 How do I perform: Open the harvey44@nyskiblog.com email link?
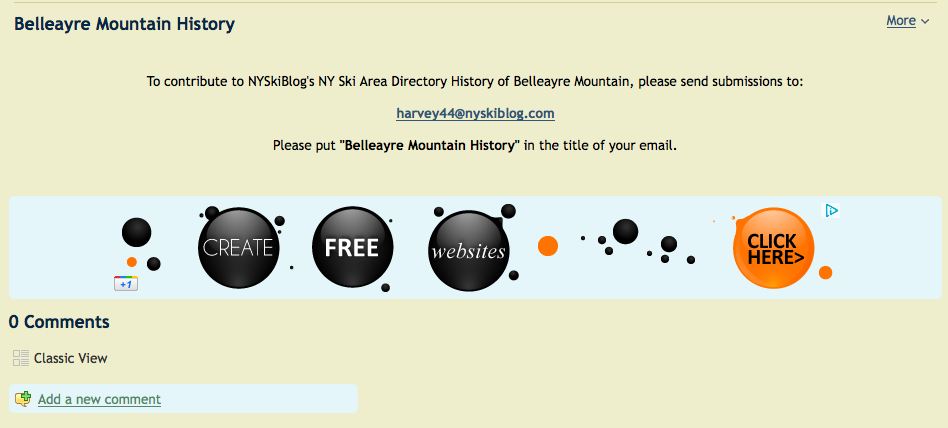[x=475, y=114]
